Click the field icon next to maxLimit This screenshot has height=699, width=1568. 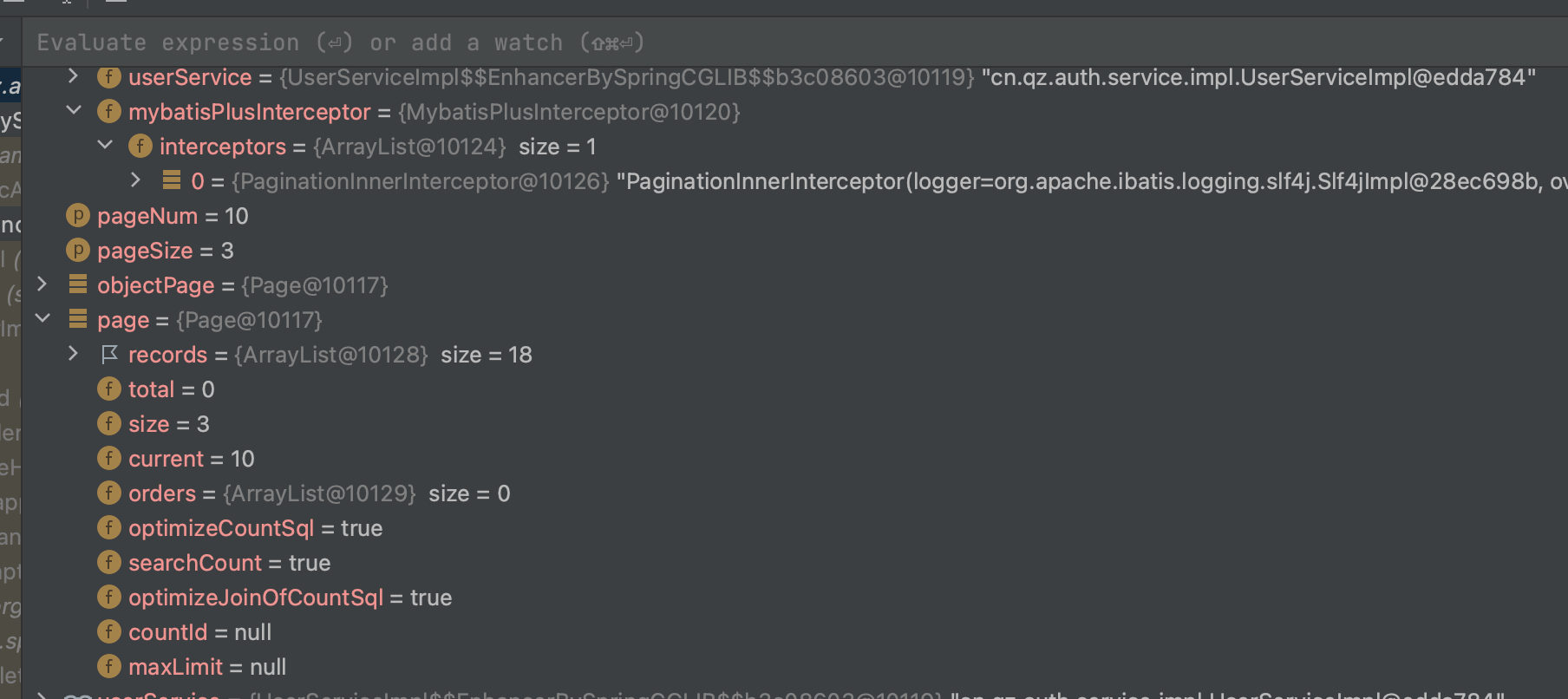(x=108, y=667)
